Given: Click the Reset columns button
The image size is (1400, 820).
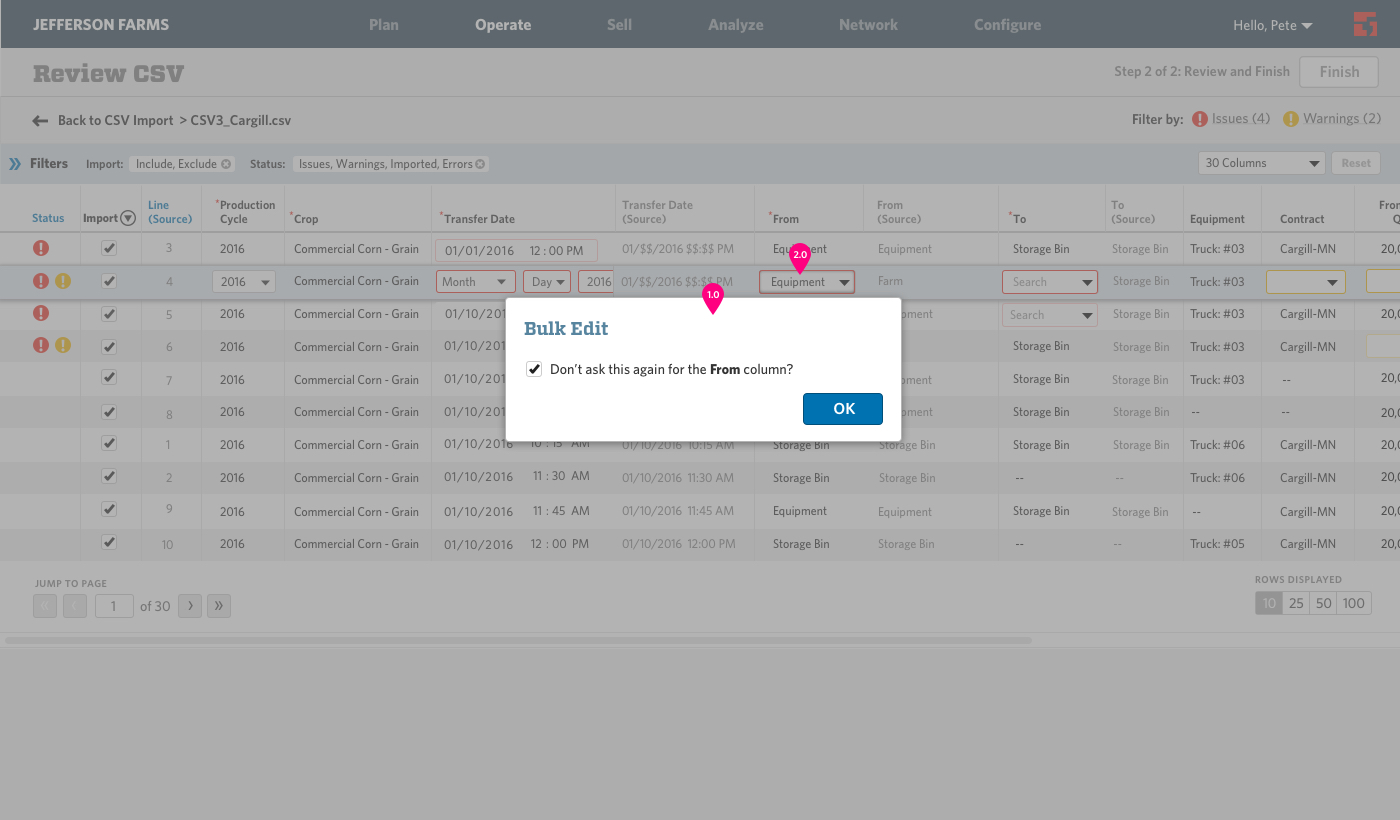Looking at the screenshot, I should point(1356,163).
